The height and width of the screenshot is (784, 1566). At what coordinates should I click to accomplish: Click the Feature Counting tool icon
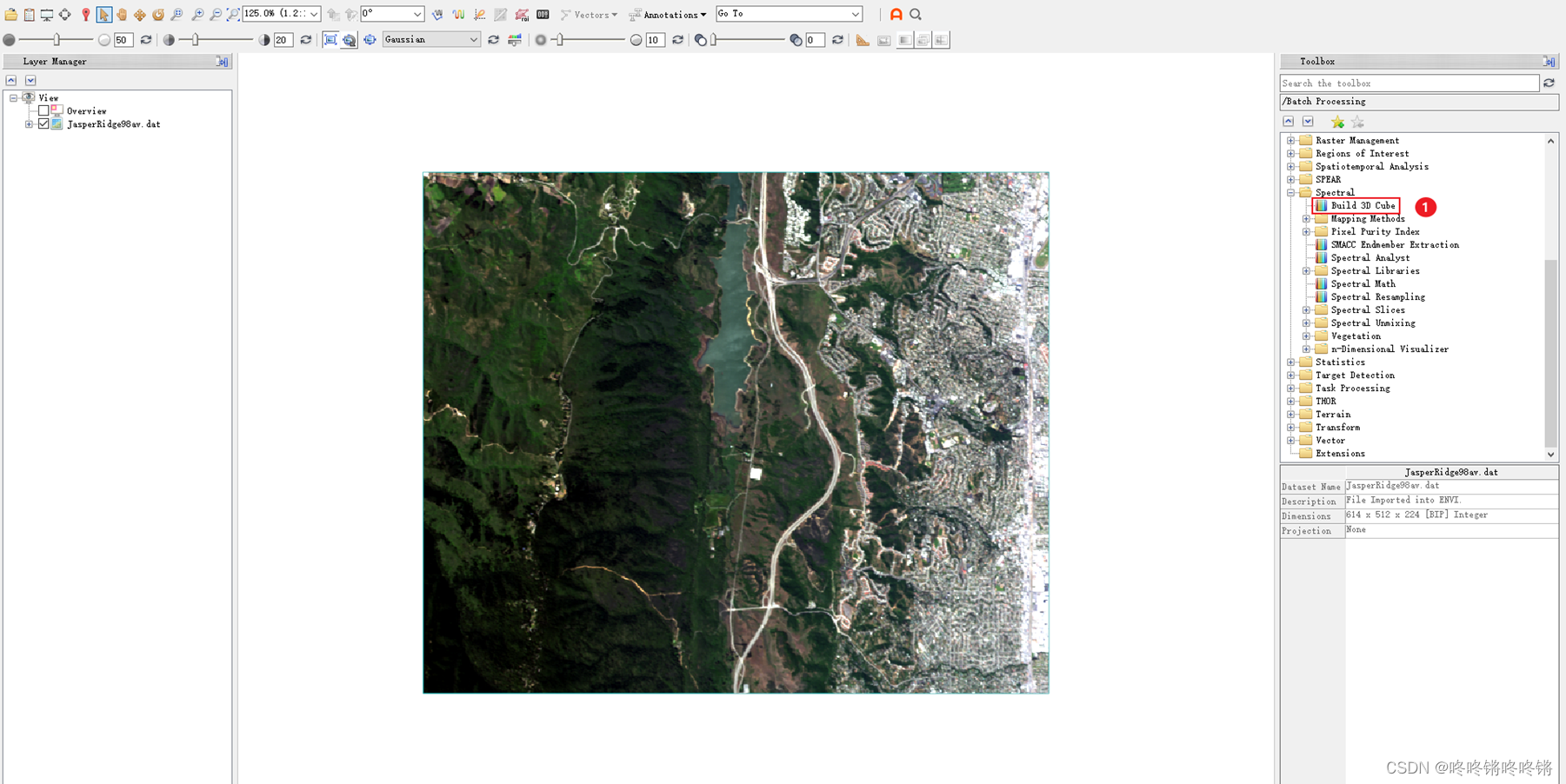click(x=543, y=15)
